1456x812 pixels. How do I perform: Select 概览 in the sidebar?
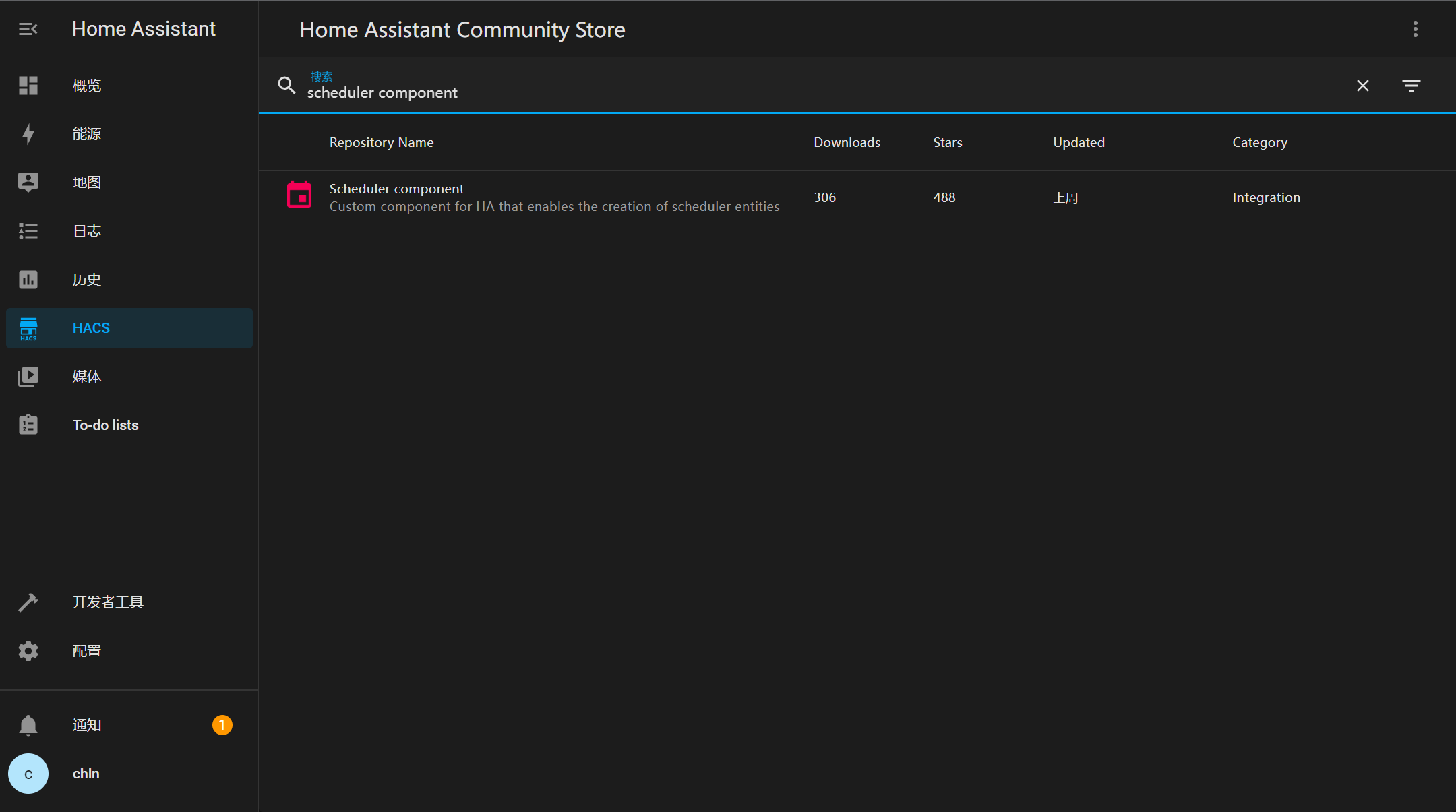coord(87,86)
